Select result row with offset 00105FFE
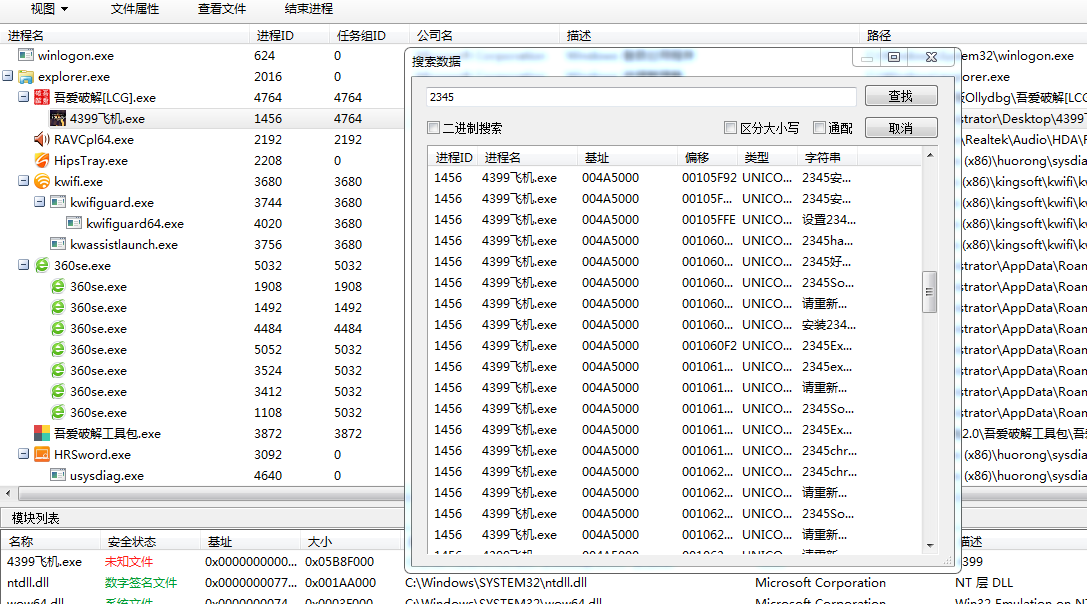 (675, 219)
